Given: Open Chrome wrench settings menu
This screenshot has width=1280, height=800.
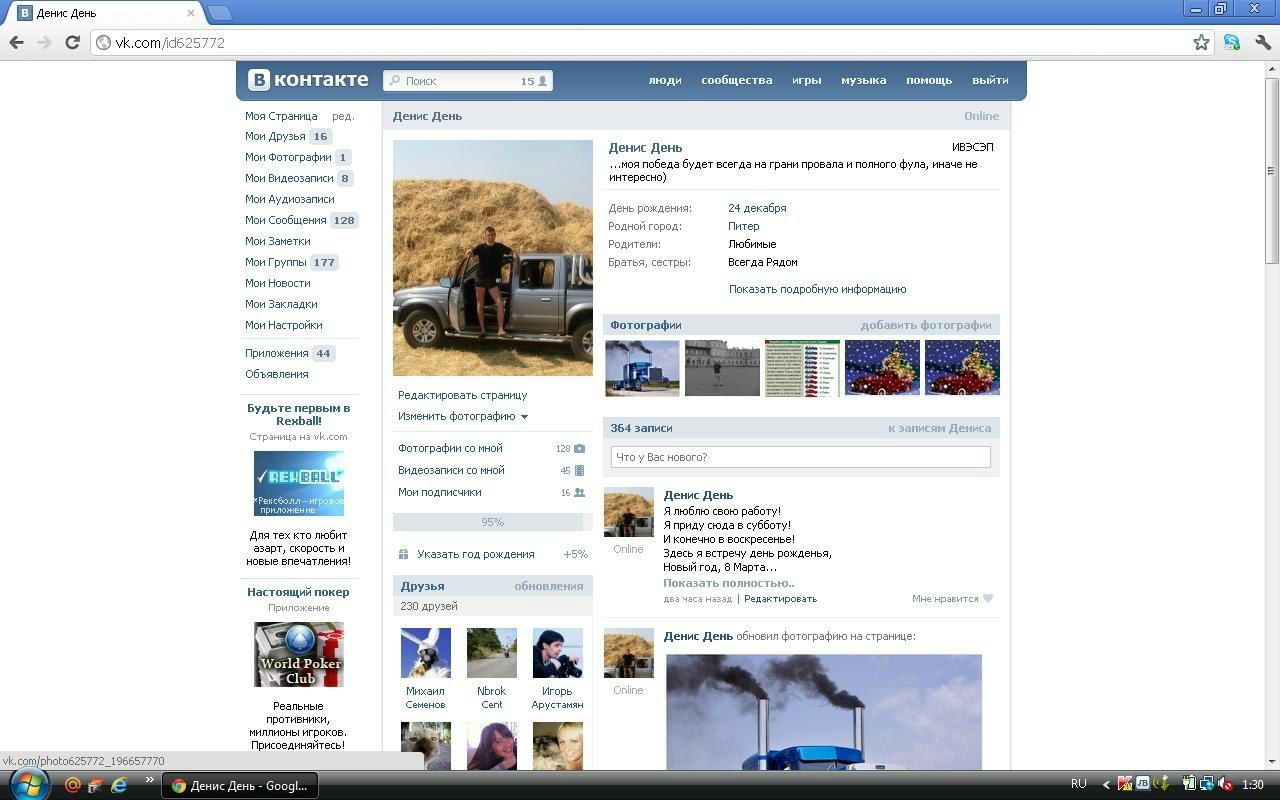Looking at the screenshot, I should point(1263,42).
